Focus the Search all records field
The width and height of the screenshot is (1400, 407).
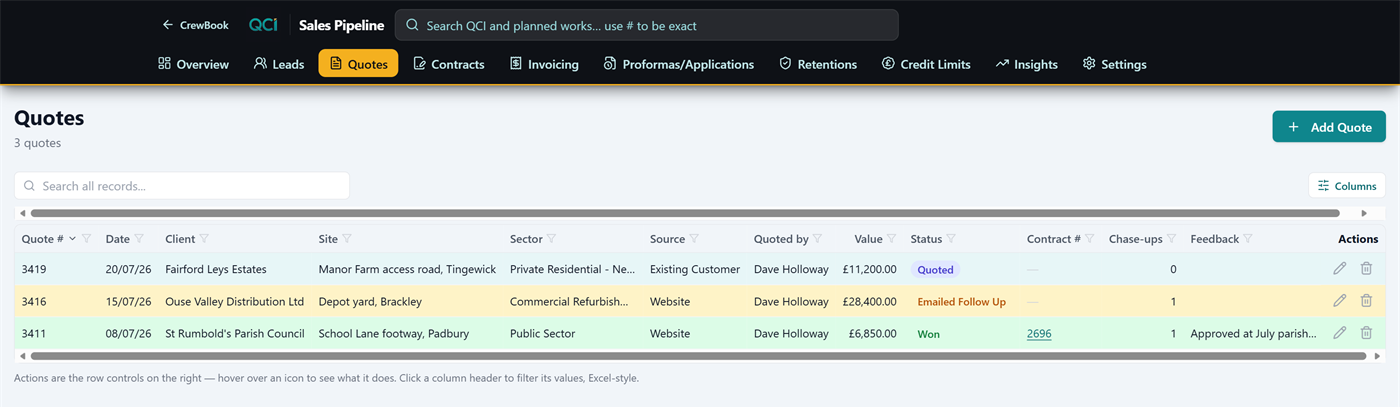click(182, 186)
